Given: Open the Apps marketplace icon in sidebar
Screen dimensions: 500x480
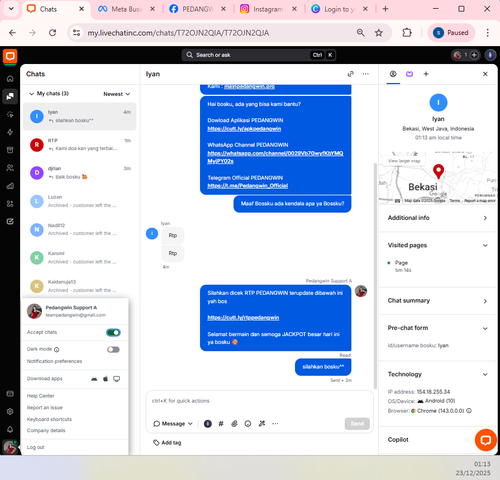Looking at the screenshot, I should pos(10,203).
